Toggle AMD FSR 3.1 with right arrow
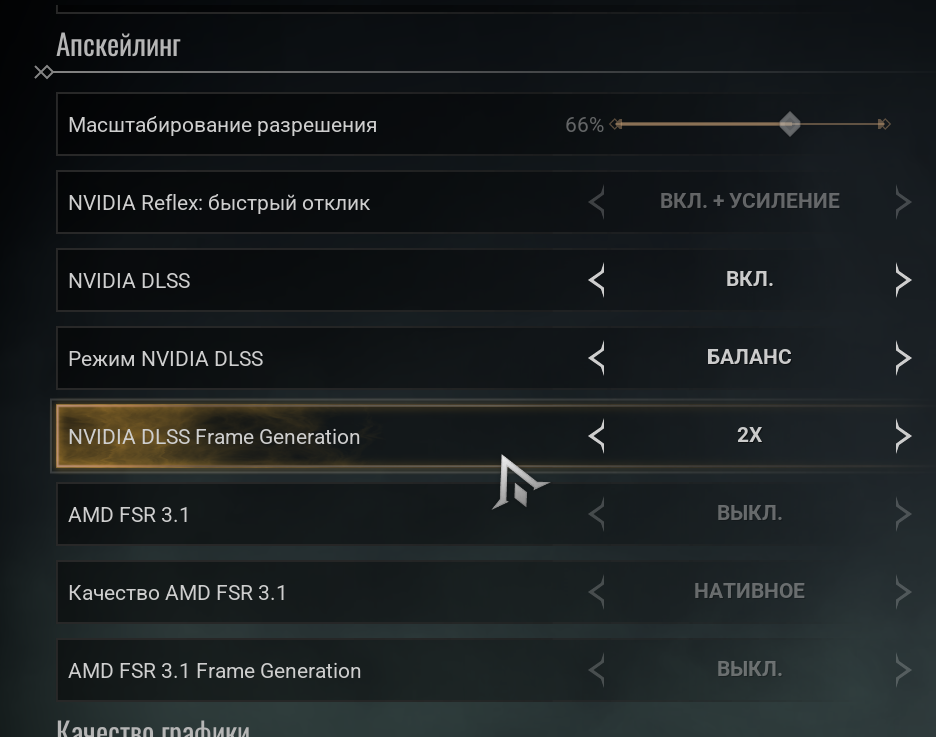 click(x=903, y=514)
